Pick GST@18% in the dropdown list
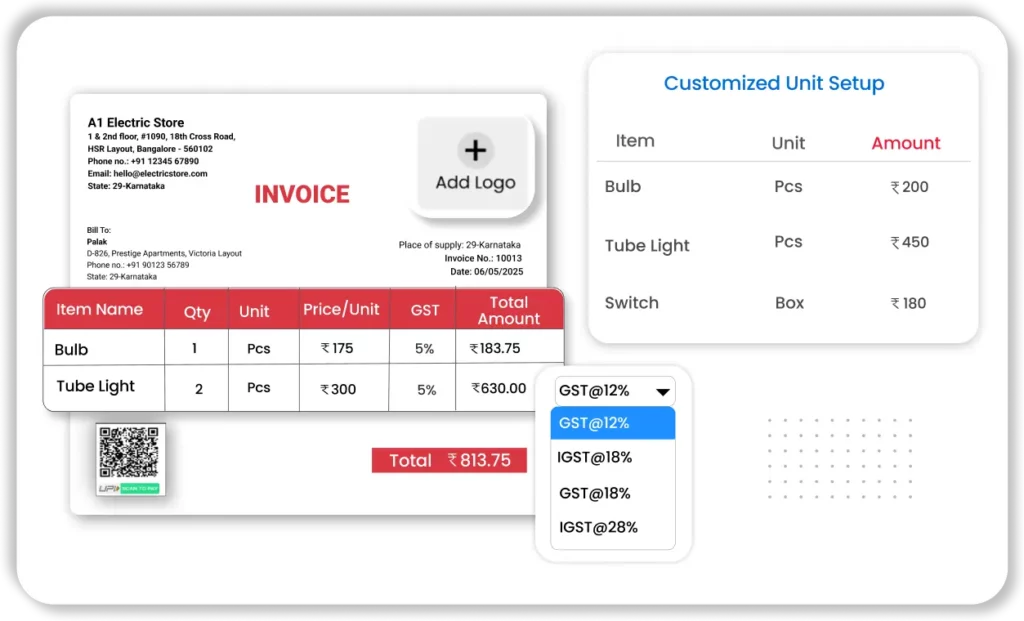 (595, 493)
